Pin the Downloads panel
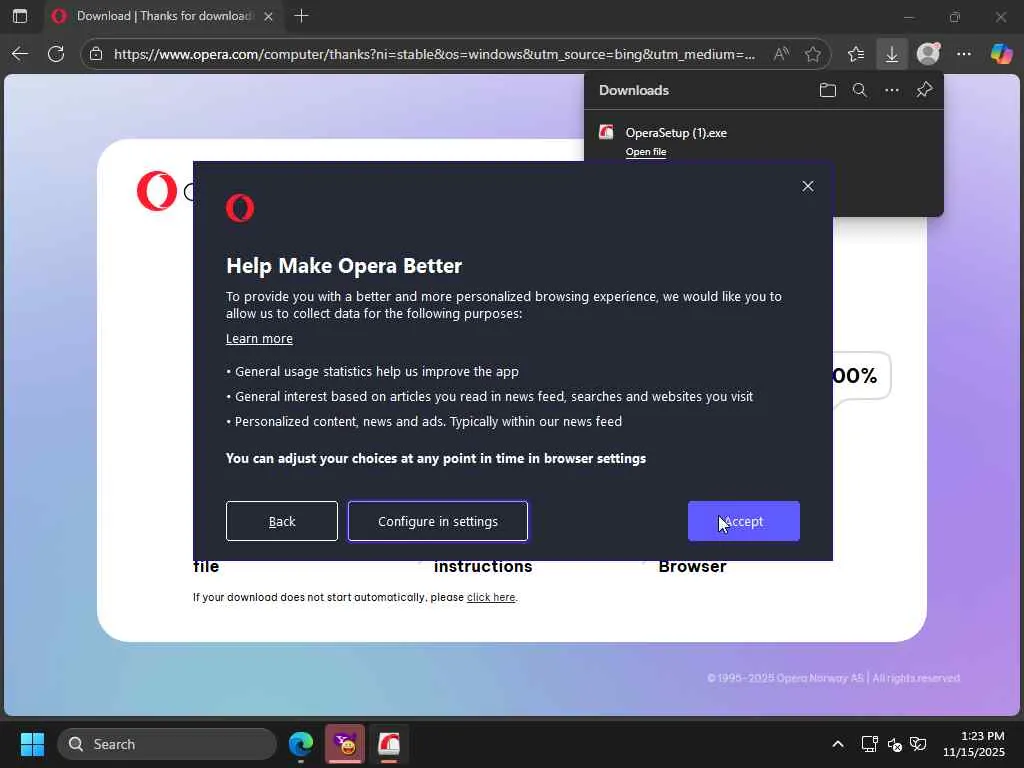This screenshot has width=1024, height=768. click(924, 90)
